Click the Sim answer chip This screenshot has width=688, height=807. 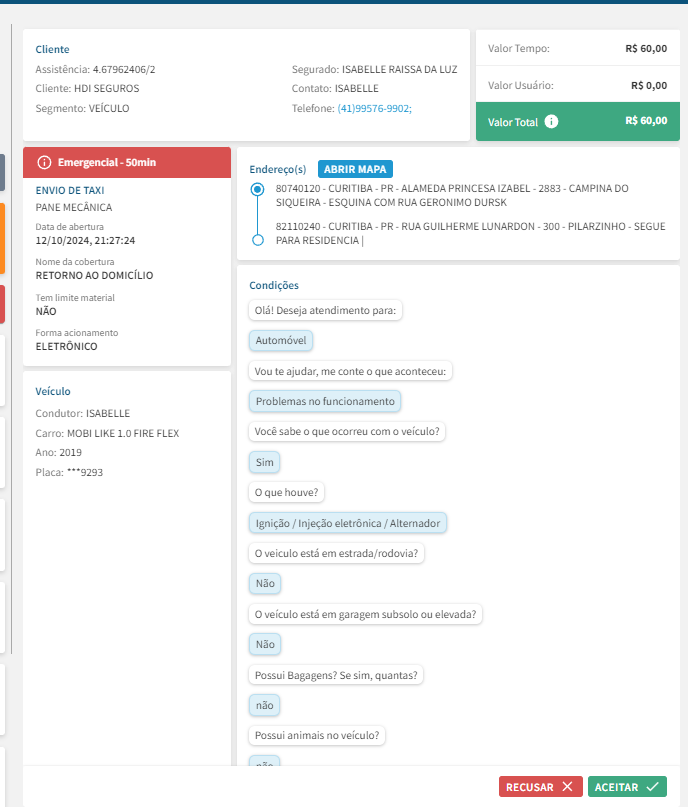[x=264, y=462]
